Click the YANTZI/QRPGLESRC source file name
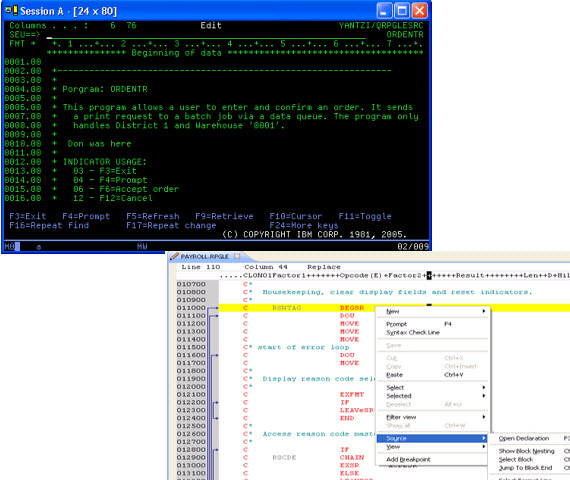Screen dimensions: 570x480 (x=381, y=25)
